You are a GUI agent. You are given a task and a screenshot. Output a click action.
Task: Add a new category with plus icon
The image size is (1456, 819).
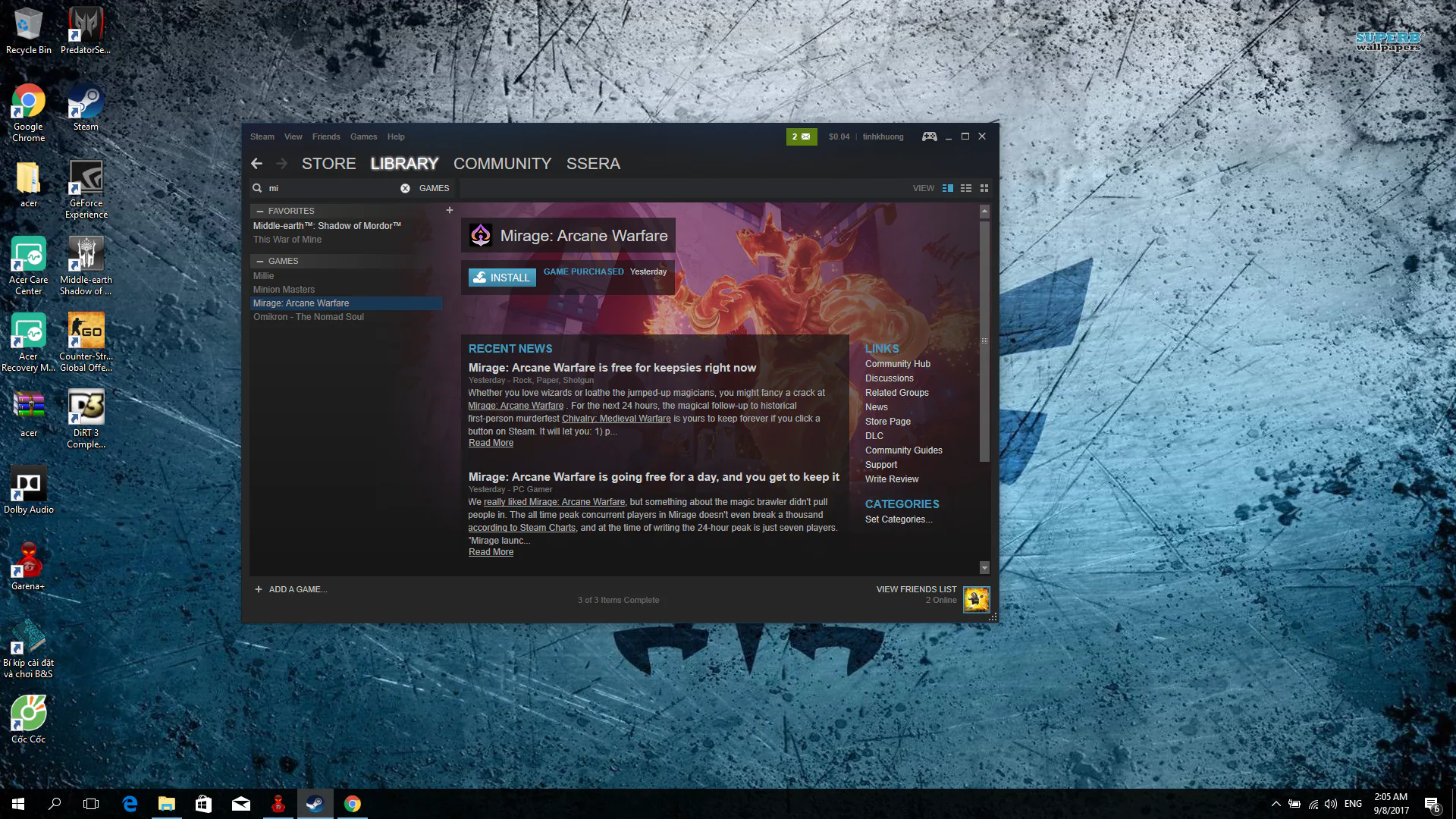point(450,210)
